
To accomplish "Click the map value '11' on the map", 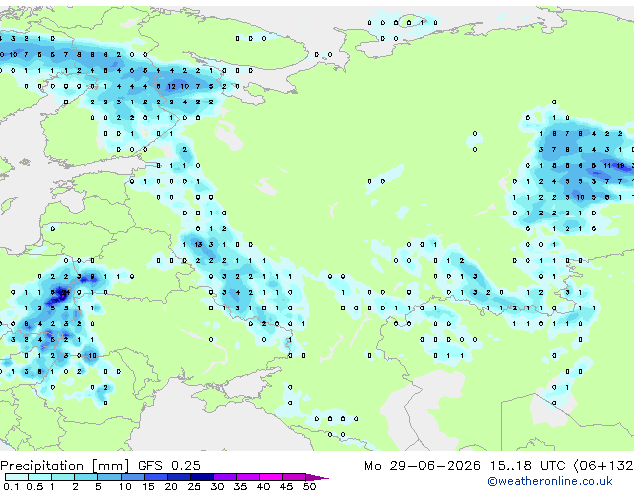I will click(607, 165).
